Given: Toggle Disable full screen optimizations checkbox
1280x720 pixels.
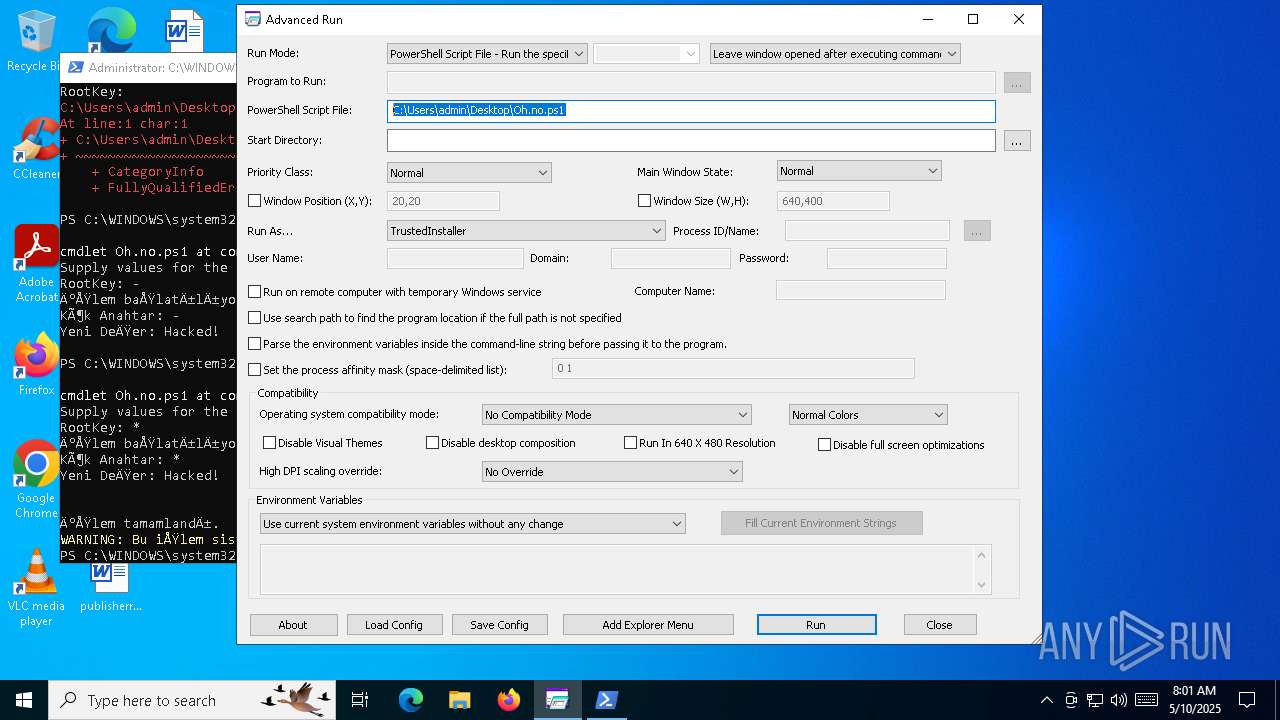Looking at the screenshot, I should (825, 445).
